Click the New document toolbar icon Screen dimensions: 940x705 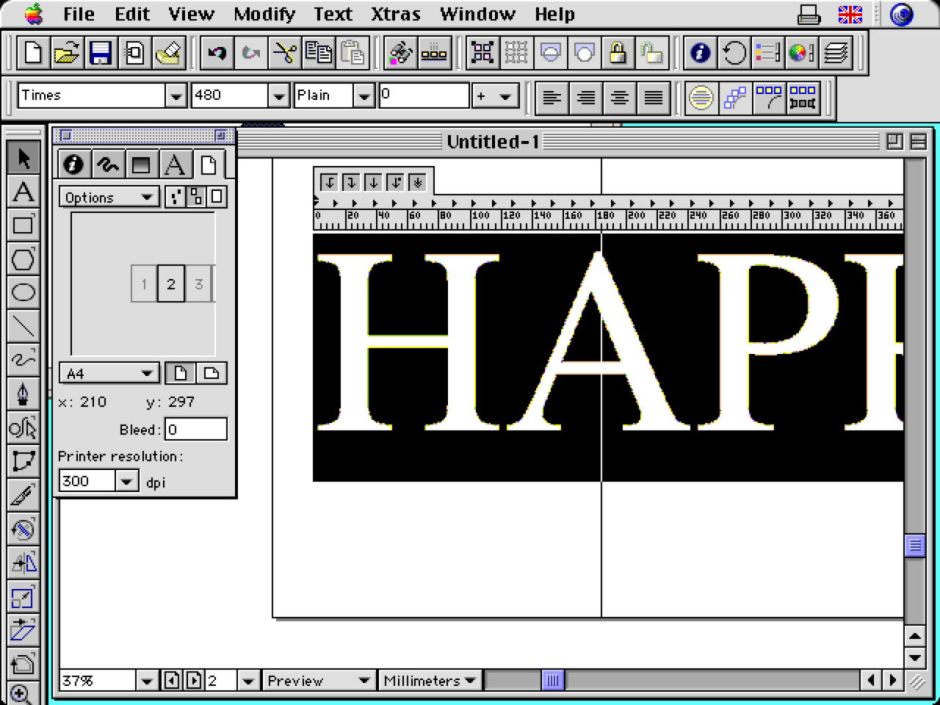(33, 53)
